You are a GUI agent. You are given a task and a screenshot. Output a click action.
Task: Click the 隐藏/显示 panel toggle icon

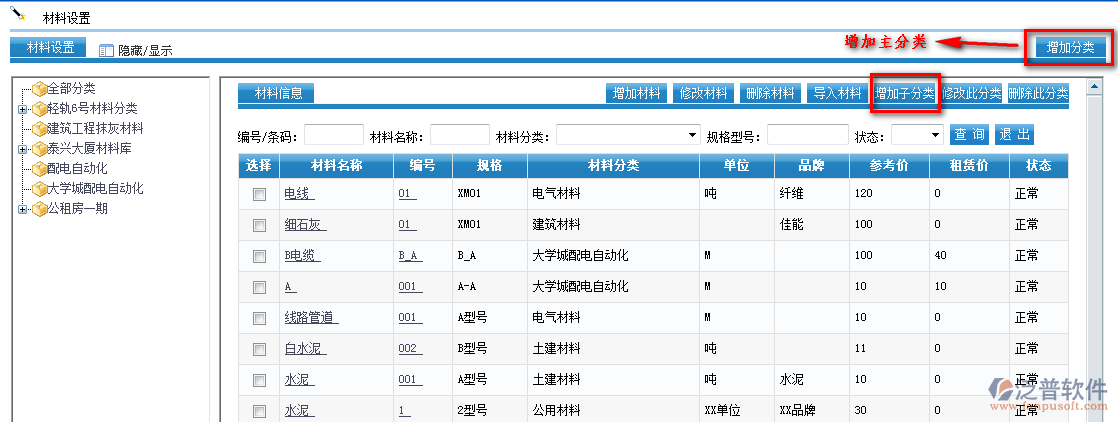107,50
